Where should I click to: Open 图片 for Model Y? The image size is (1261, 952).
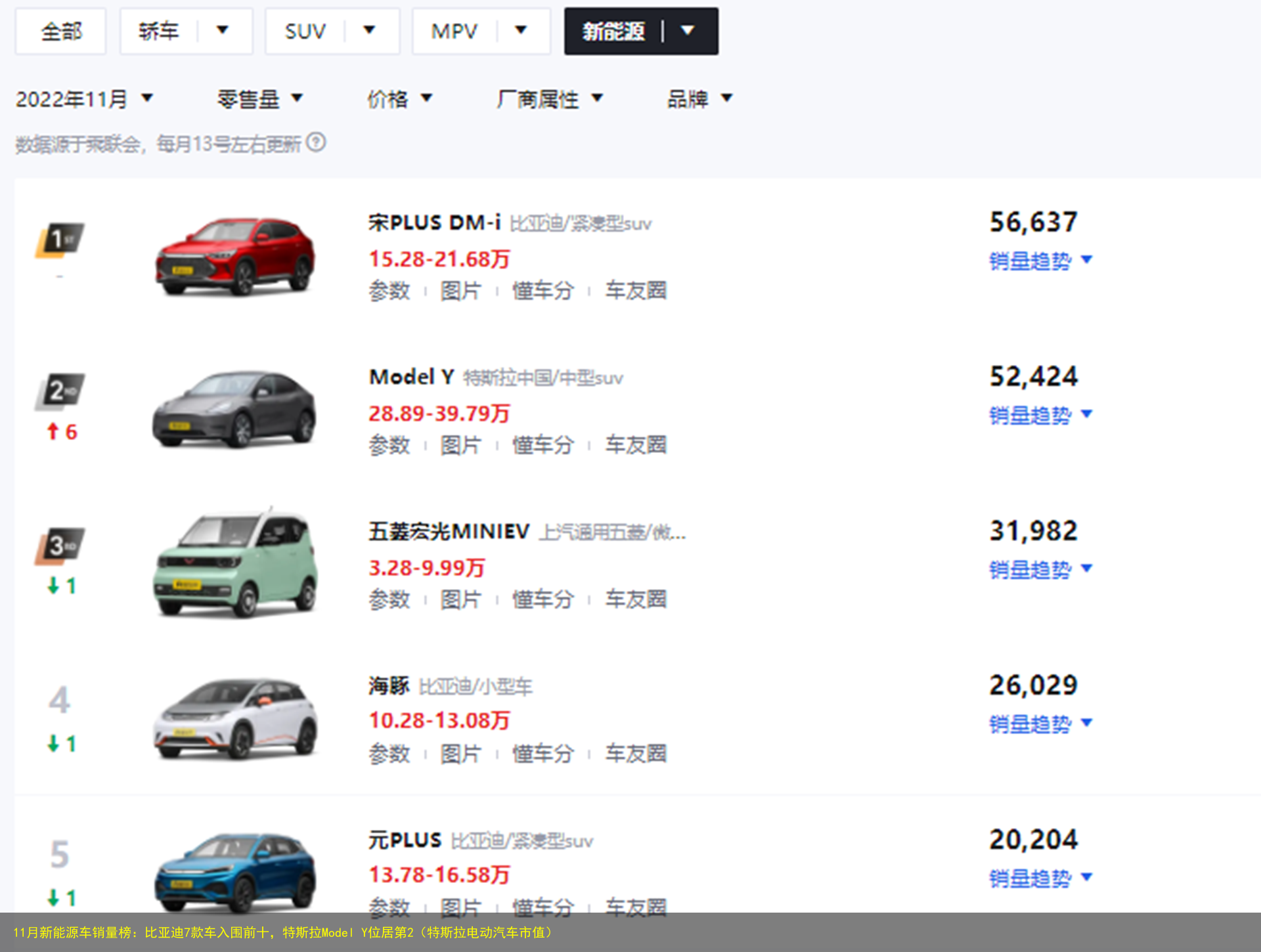460,444
